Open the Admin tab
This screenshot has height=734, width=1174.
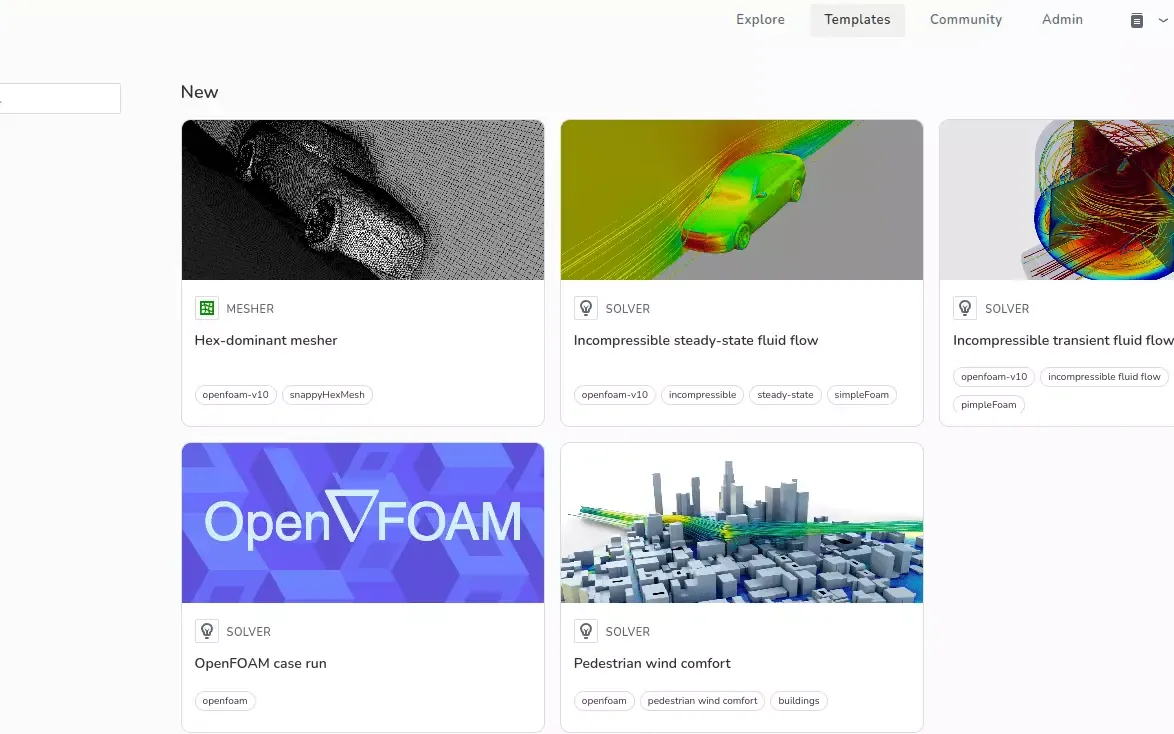(1062, 20)
